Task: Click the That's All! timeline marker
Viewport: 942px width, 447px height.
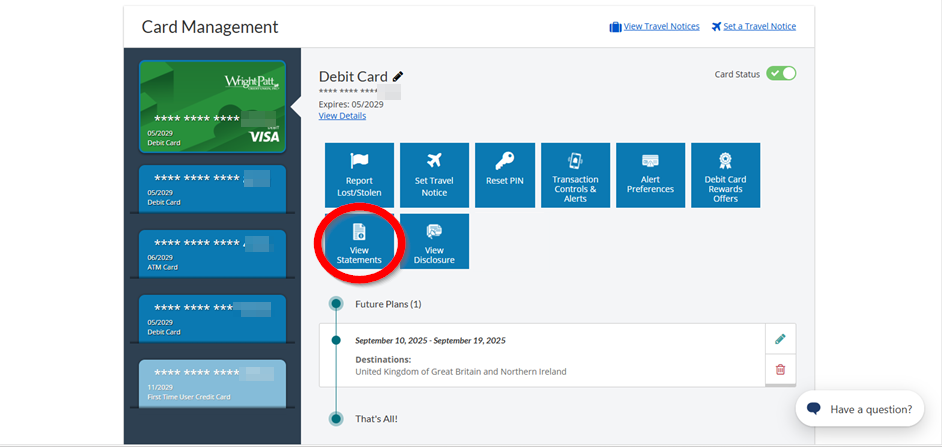Action: pos(336,419)
